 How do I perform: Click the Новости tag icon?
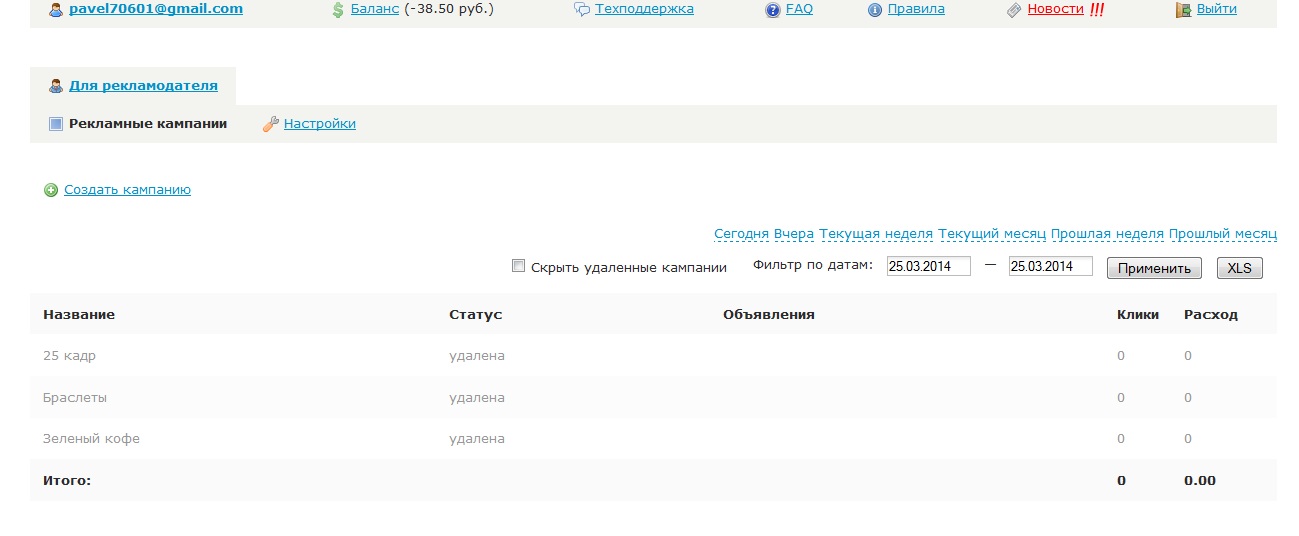tap(1014, 10)
